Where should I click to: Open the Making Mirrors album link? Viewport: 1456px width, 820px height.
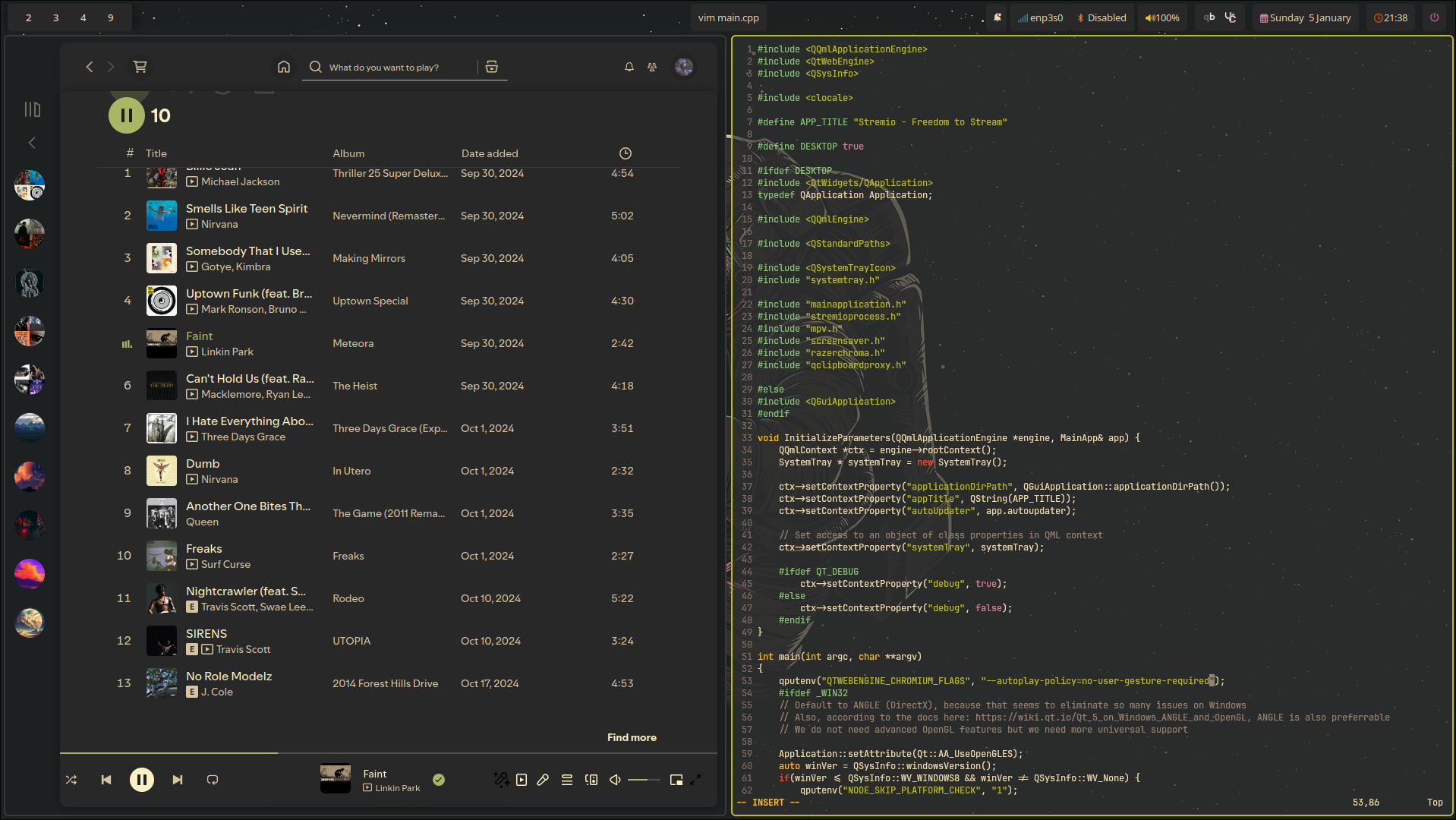369,258
